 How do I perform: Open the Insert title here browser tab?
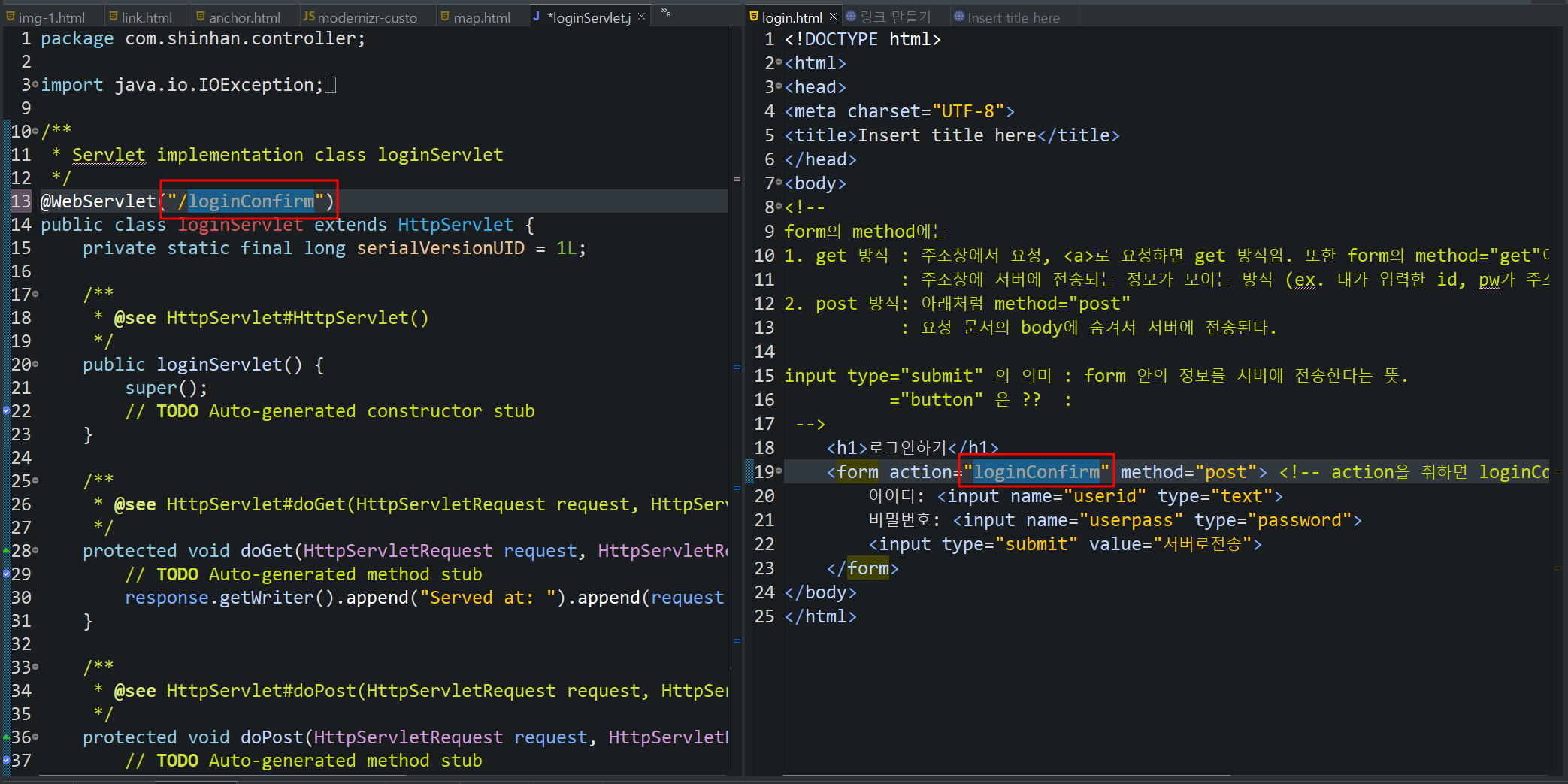click(1006, 17)
